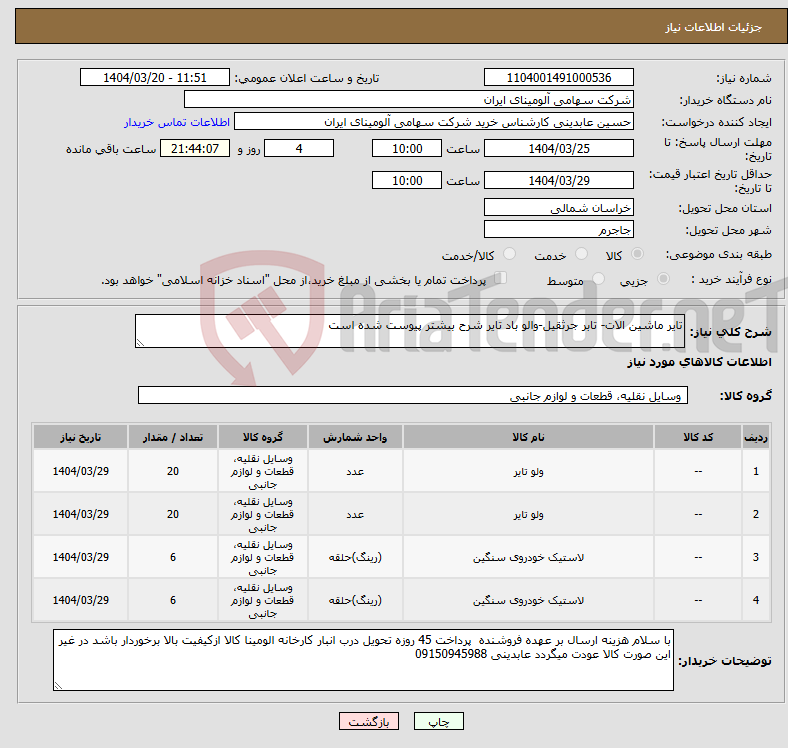Click quantity 20 in row 2
Screen dimensions: 788x748
173,514
